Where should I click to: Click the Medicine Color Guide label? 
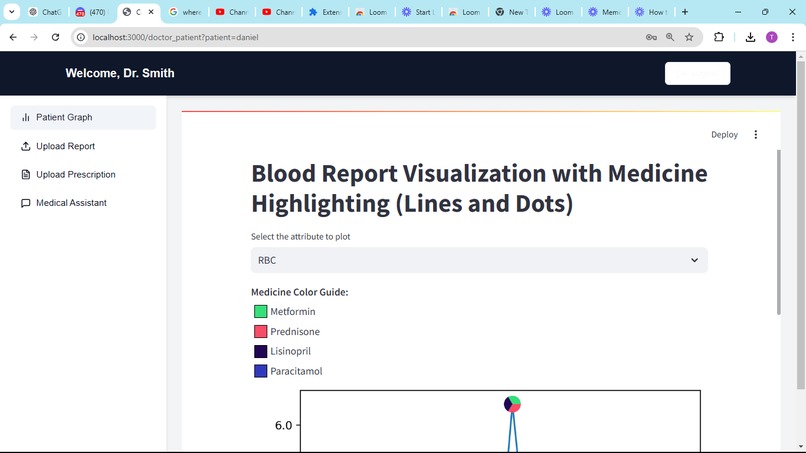(x=300, y=292)
